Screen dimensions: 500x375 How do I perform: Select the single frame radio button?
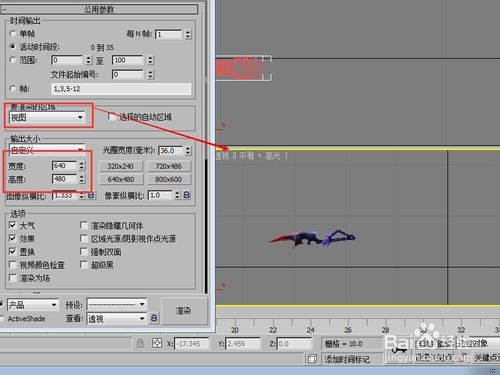pyautogui.click(x=13, y=33)
